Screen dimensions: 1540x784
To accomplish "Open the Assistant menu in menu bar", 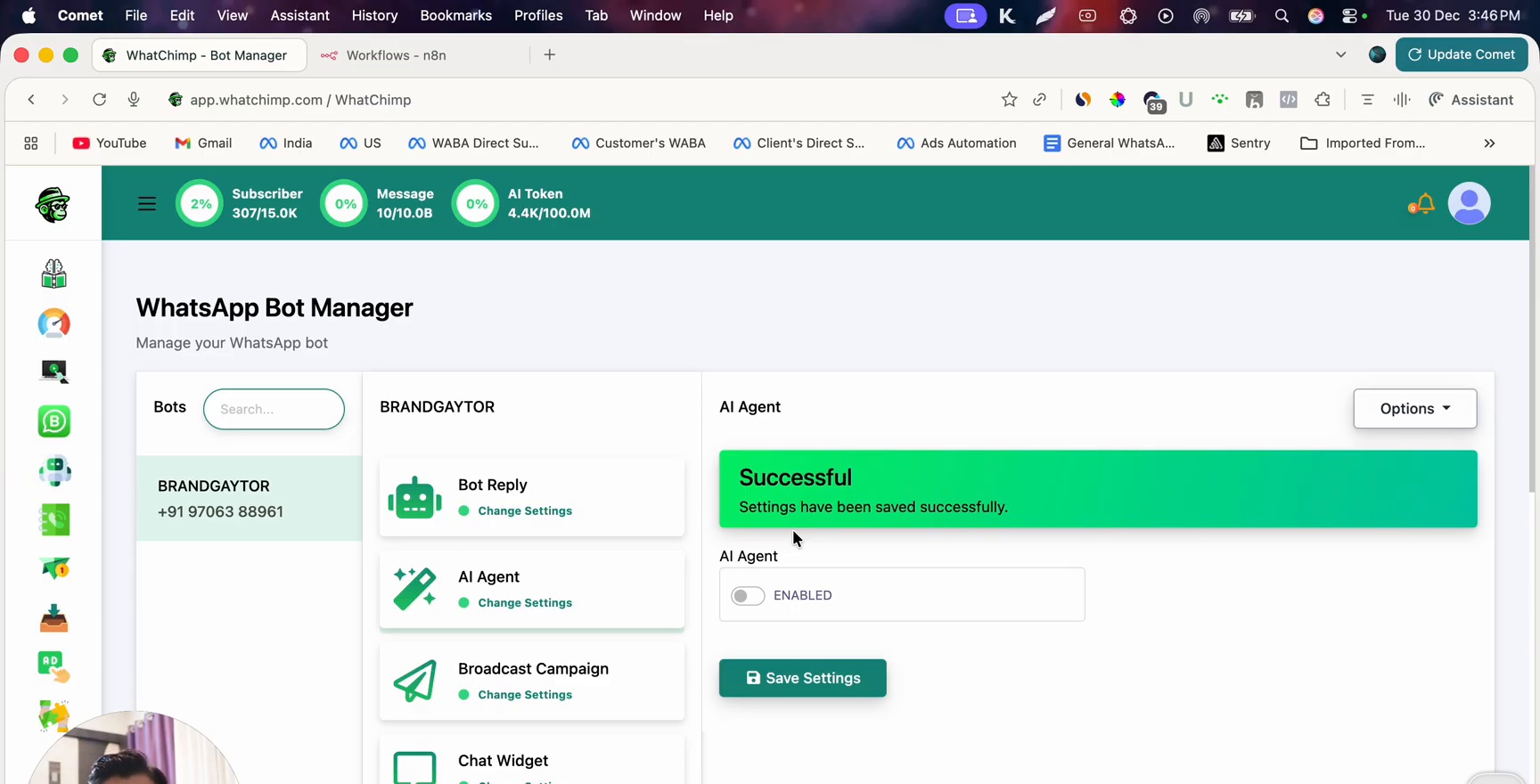I will [299, 15].
